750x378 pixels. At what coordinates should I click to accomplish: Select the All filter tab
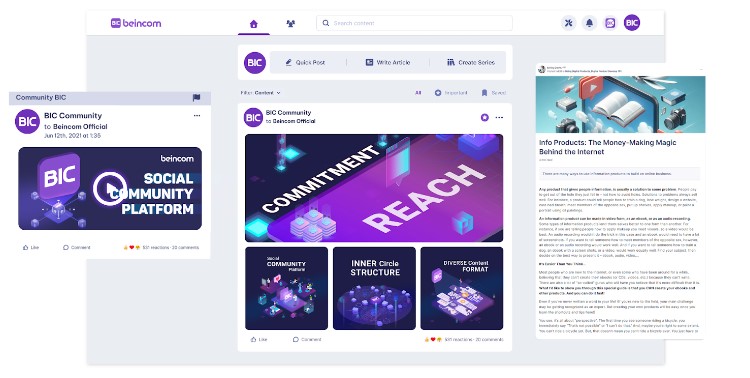418,93
